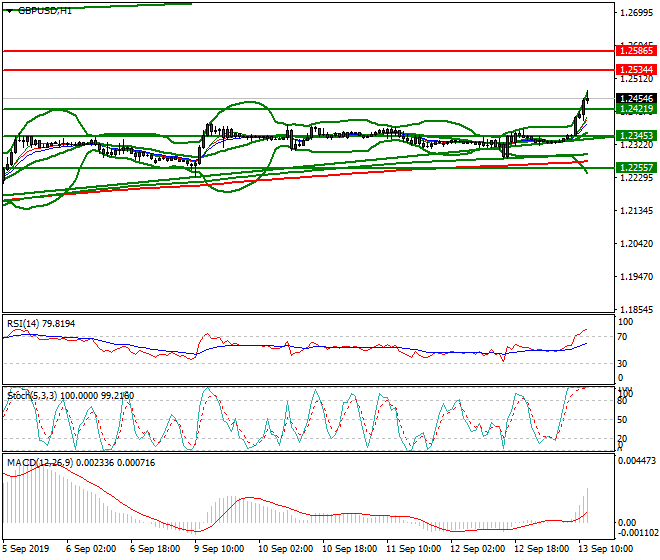Screen dimensions: 660x560
Task: Click the Stochastic scale value 50
Action: click(622, 420)
